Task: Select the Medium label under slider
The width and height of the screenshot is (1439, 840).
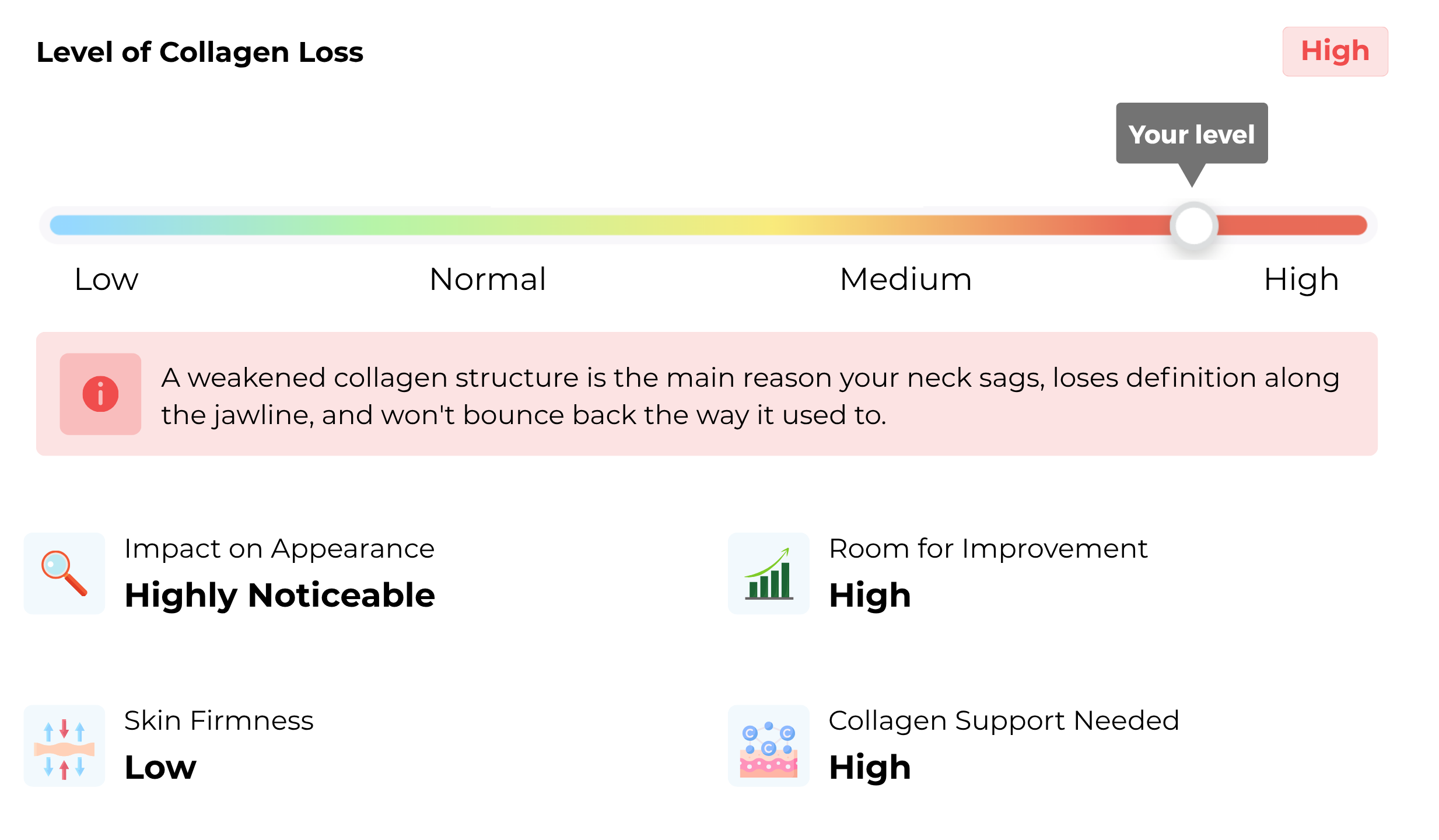Action: [x=906, y=279]
